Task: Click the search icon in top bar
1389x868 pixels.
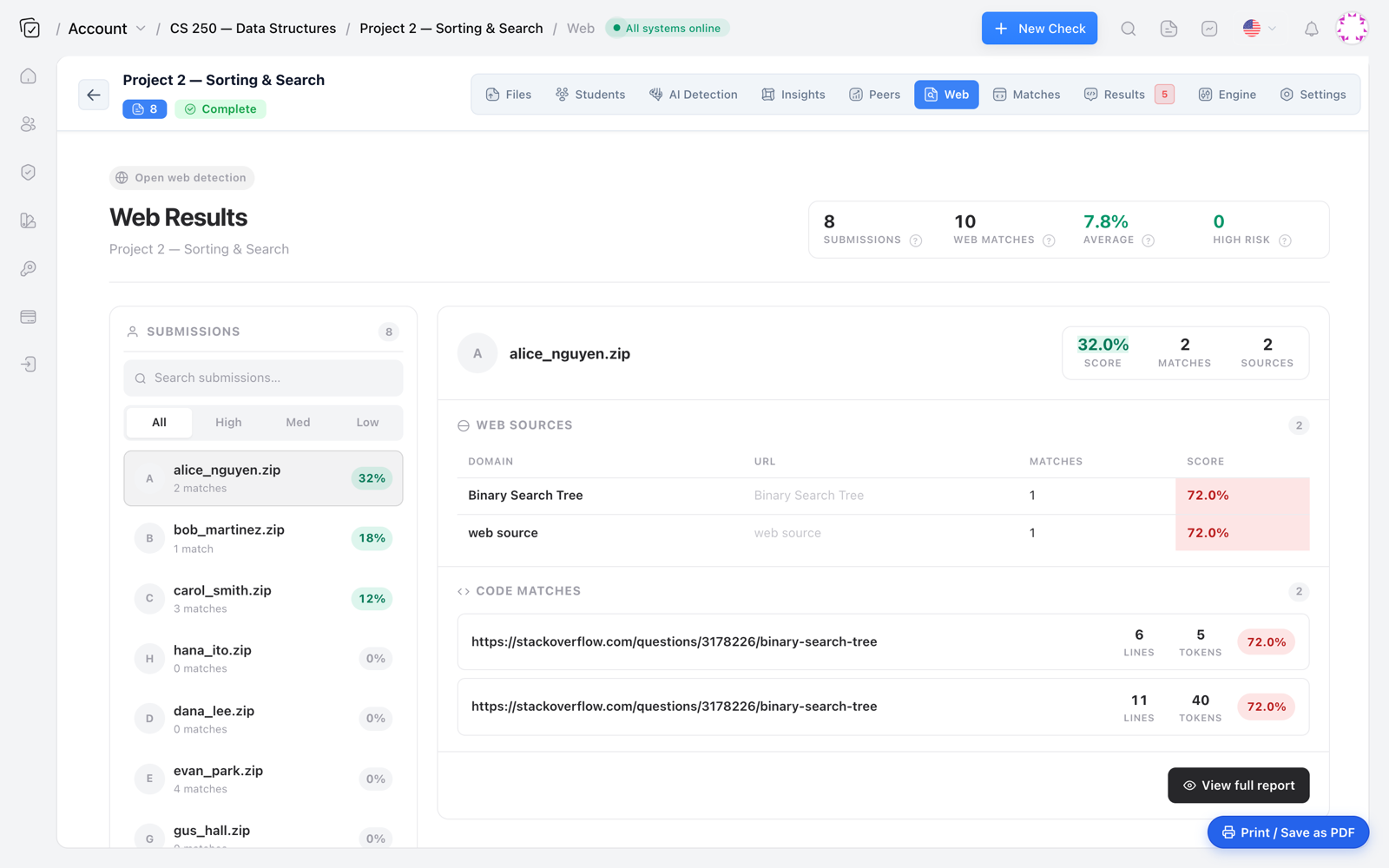Action: [x=1128, y=29]
